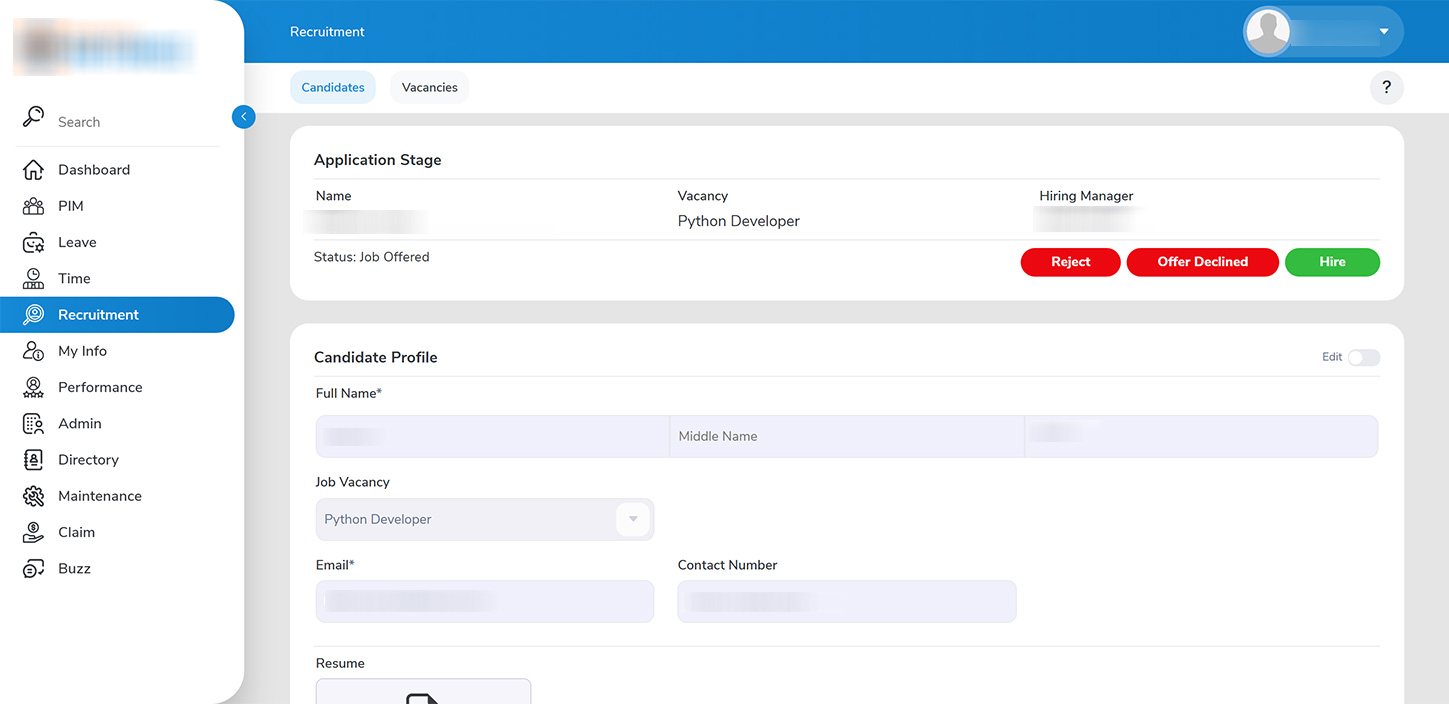
Task: Click the Performance badge icon
Action: tap(33, 387)
